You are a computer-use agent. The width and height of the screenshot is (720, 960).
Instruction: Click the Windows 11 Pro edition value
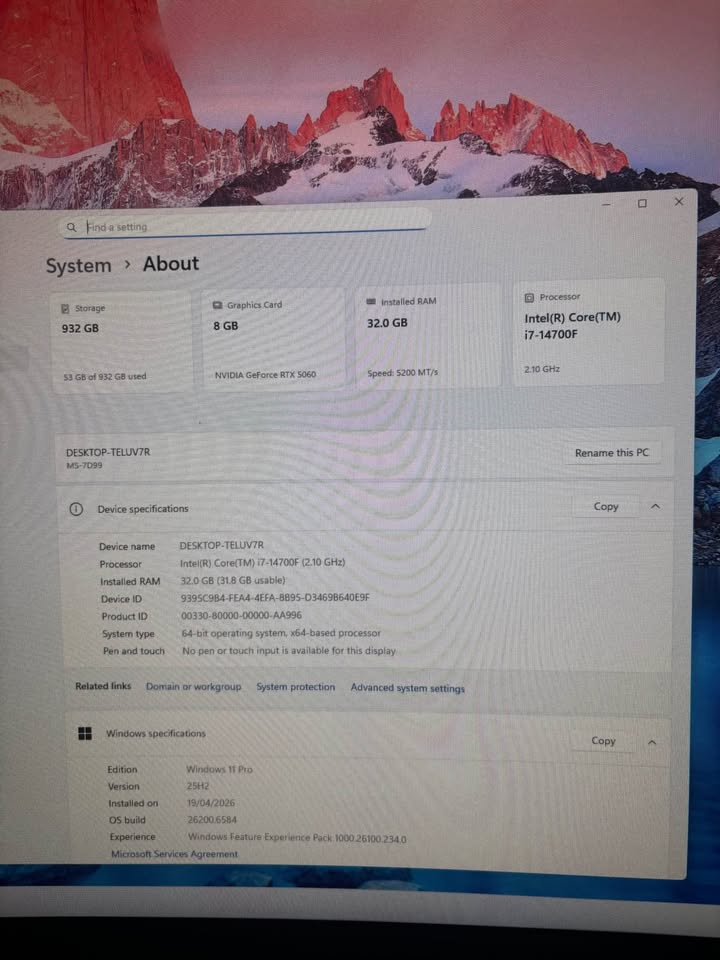pyautogui.click(x=219, y=769)
